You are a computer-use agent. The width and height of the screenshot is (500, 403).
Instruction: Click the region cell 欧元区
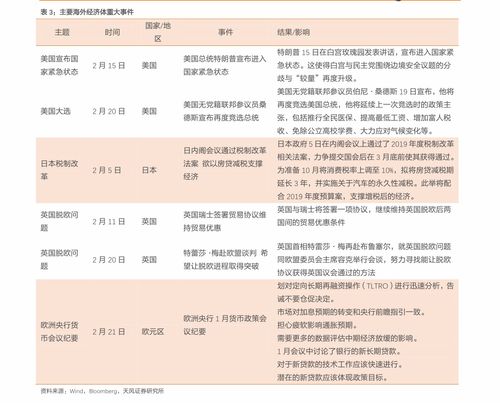click(x=153, y=332)
